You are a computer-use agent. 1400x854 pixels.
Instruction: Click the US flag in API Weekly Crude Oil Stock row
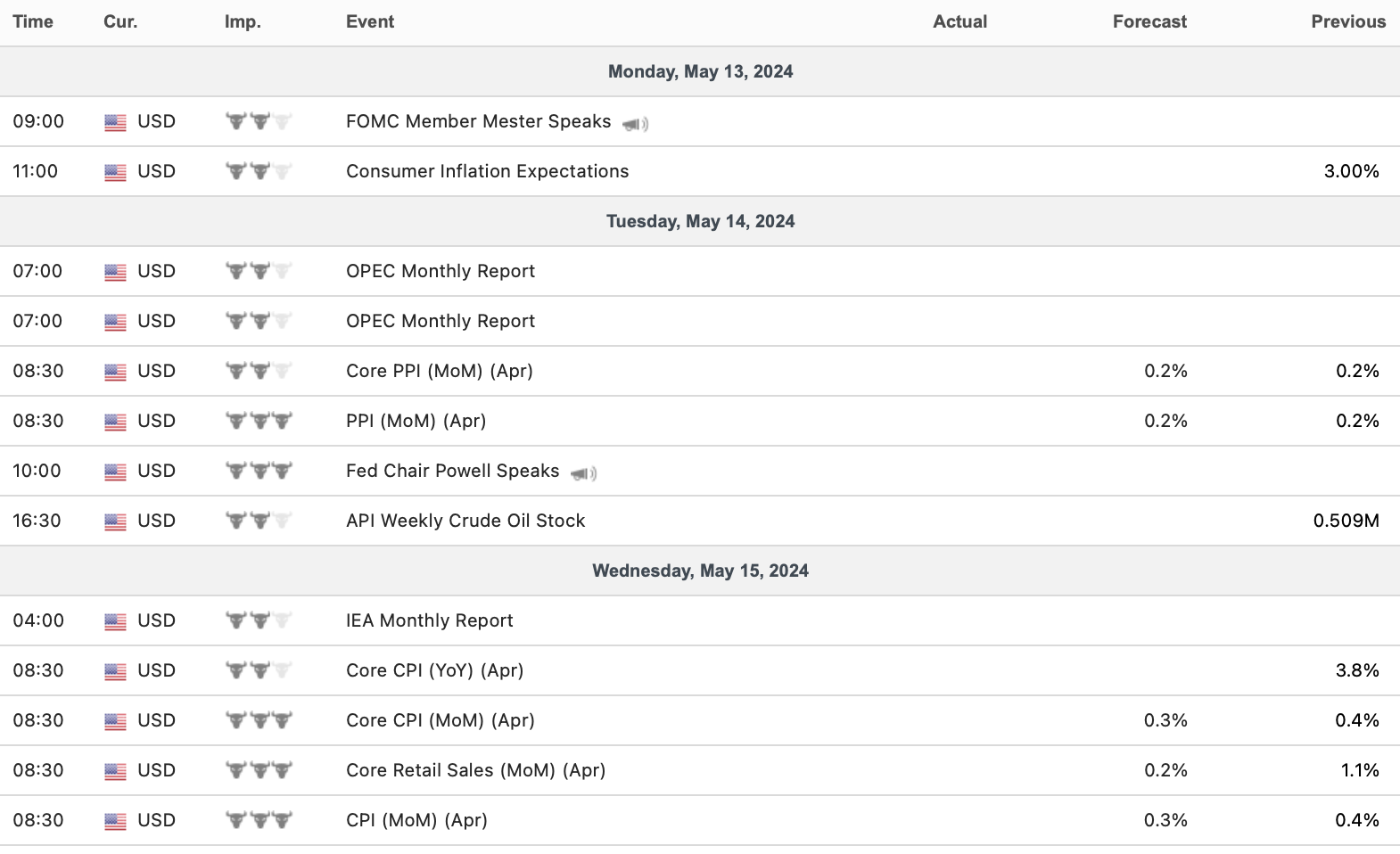pyautogui.click(x=115, y=521)
